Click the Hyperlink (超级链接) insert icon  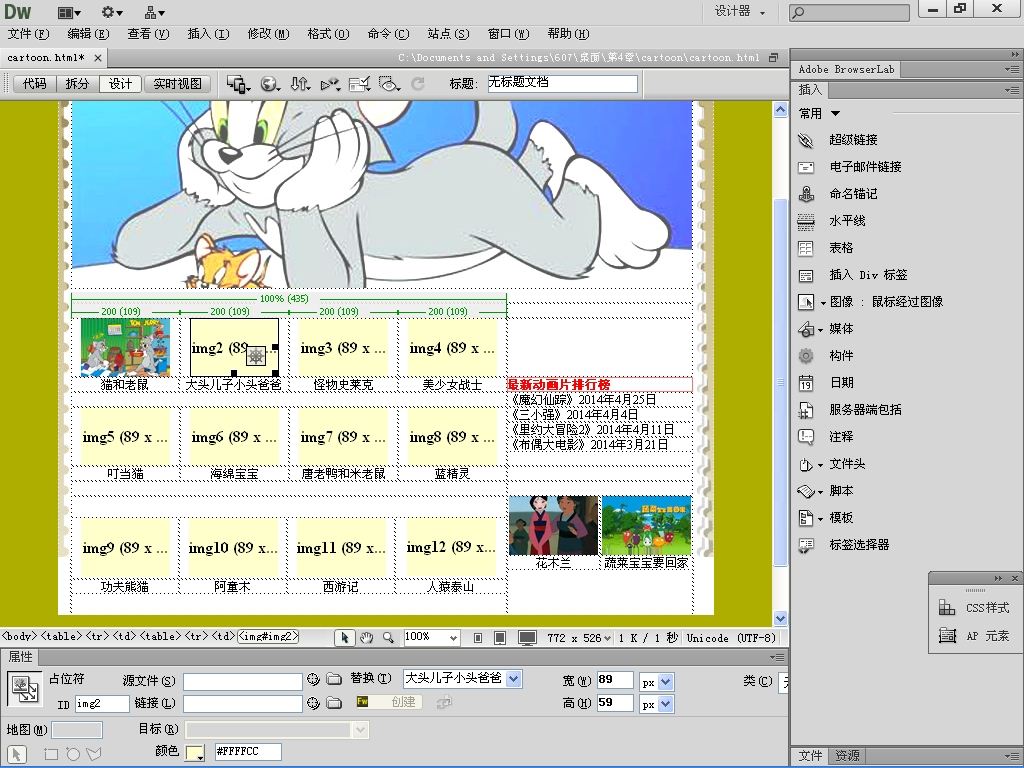[806, 140]
